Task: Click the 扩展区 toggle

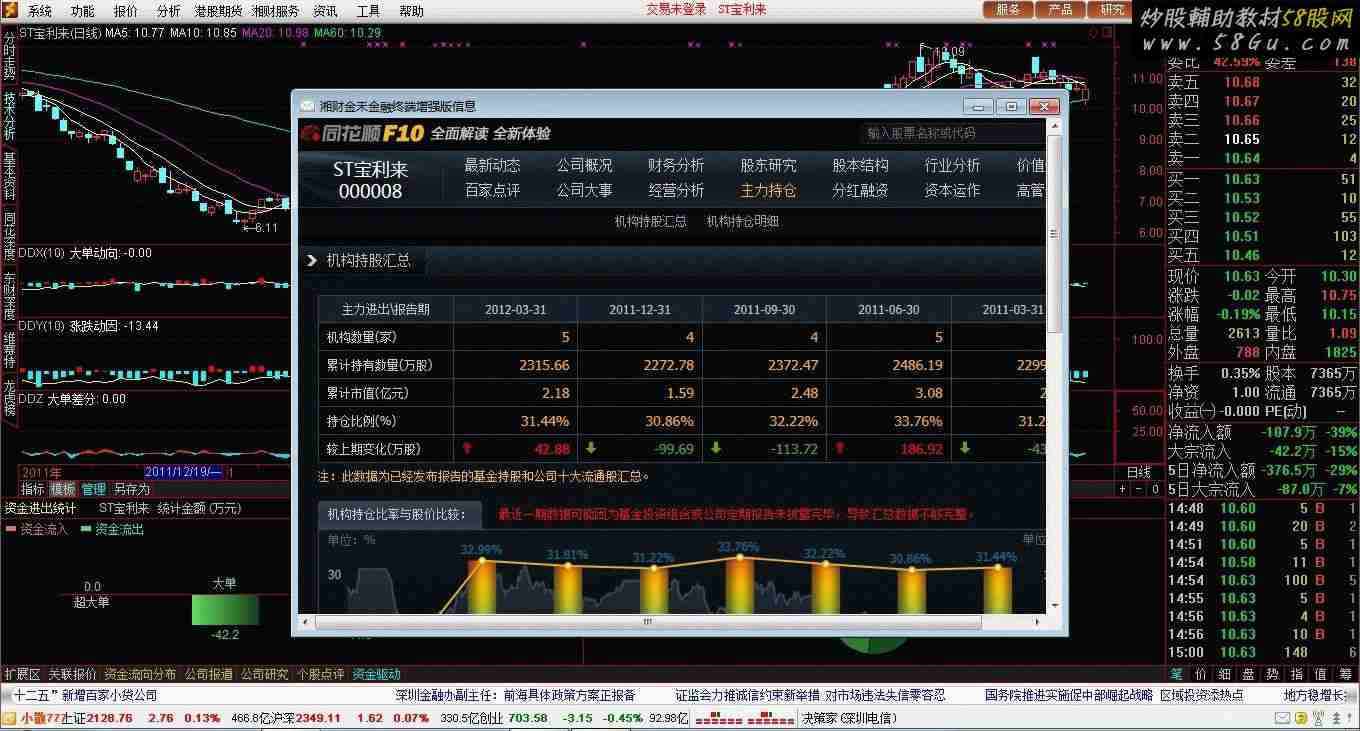Action: 22,674
